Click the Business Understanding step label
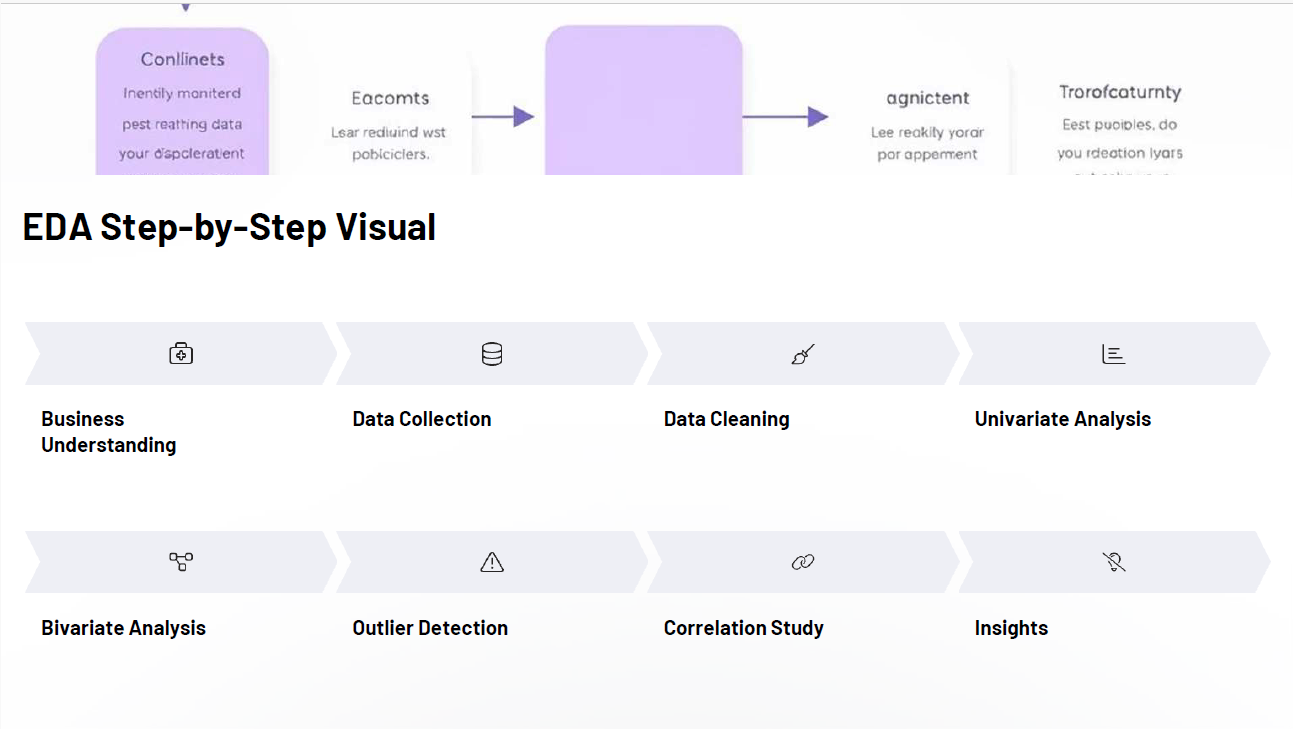 point(109,432)
